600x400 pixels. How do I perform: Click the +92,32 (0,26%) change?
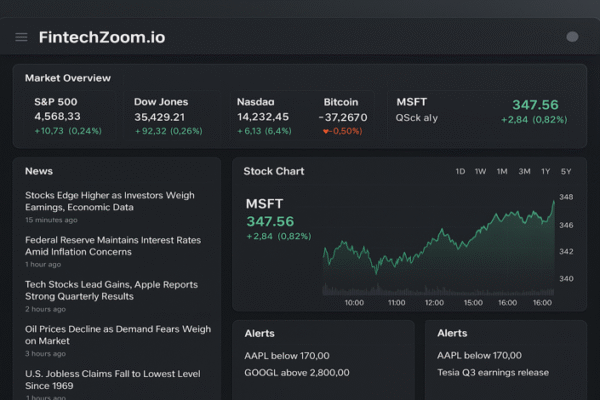[x=169, y=131]
